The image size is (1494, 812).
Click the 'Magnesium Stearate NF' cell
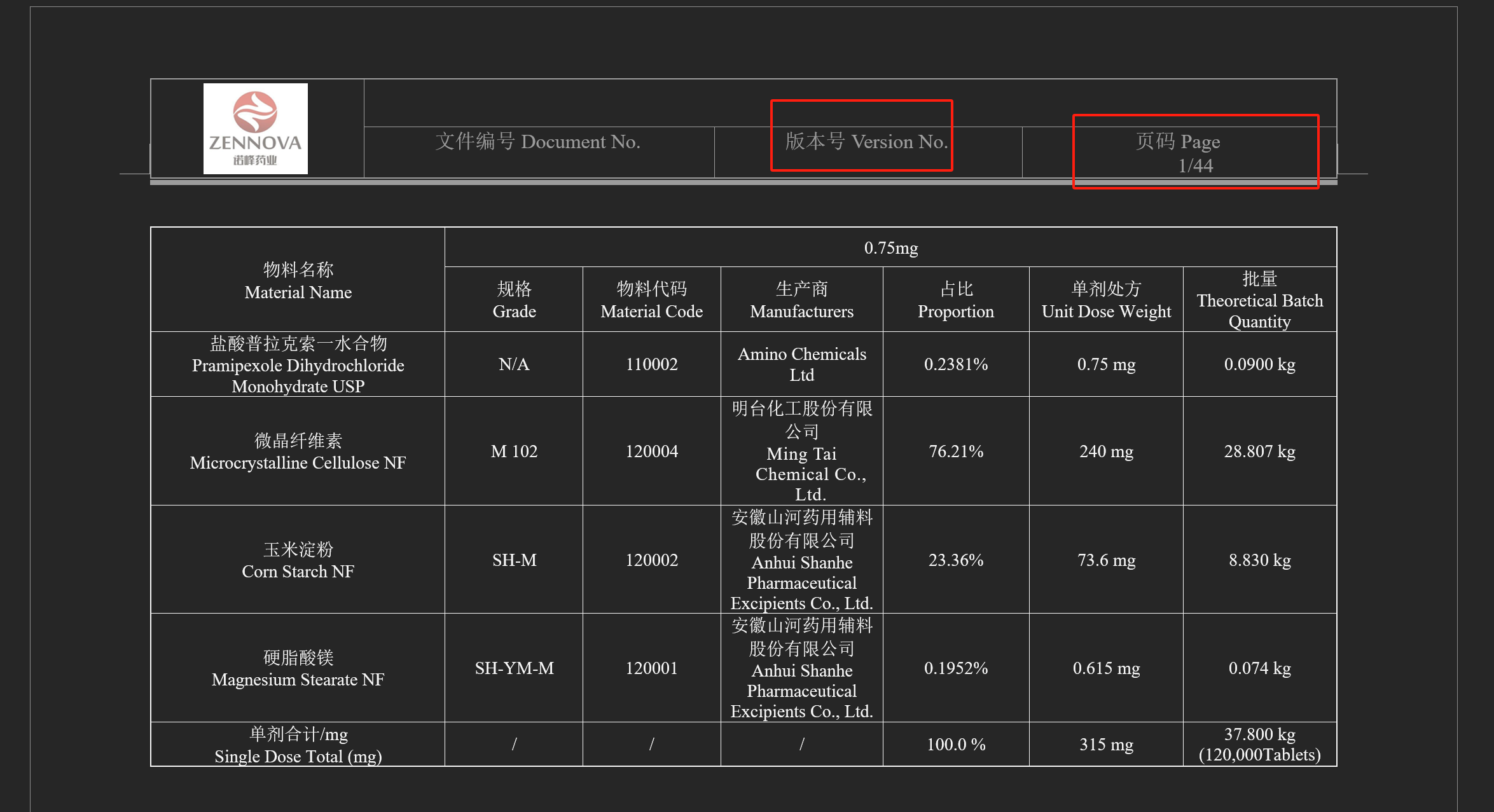click(298, 668)
